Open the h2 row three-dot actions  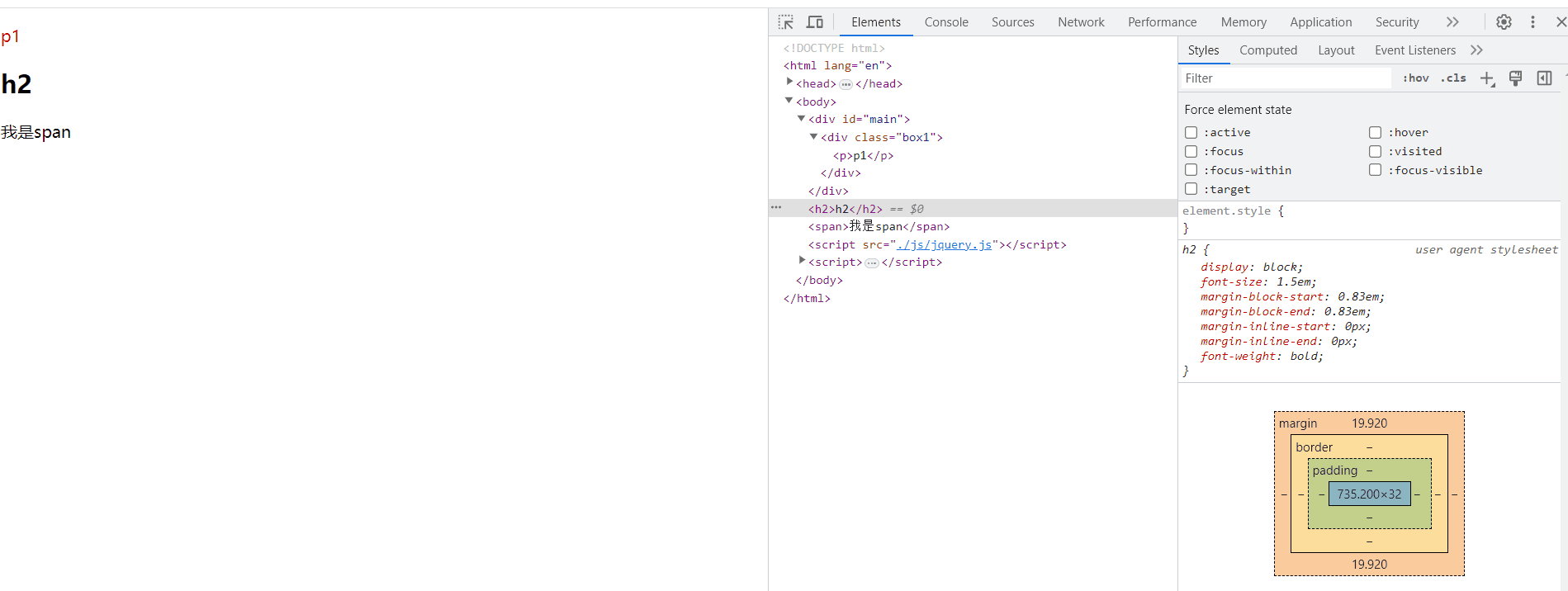click(x=776, y=208)
